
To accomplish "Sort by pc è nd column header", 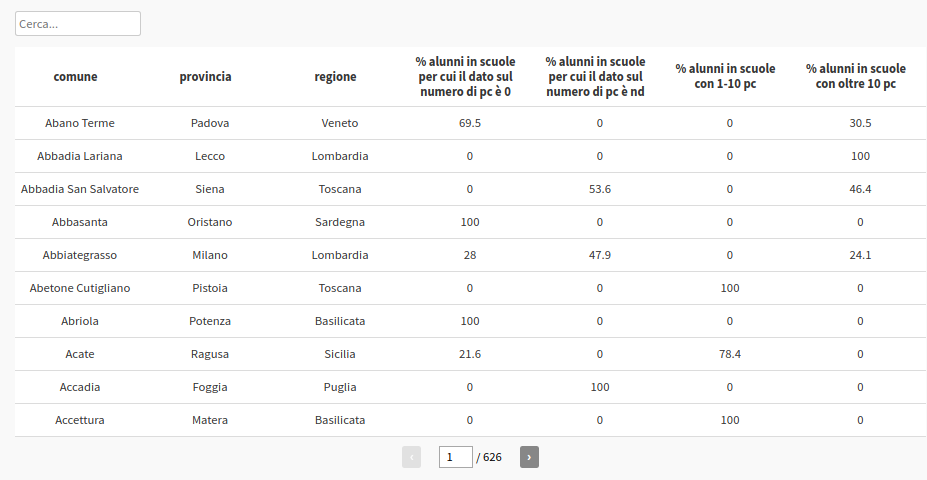I will click(595, 77).
